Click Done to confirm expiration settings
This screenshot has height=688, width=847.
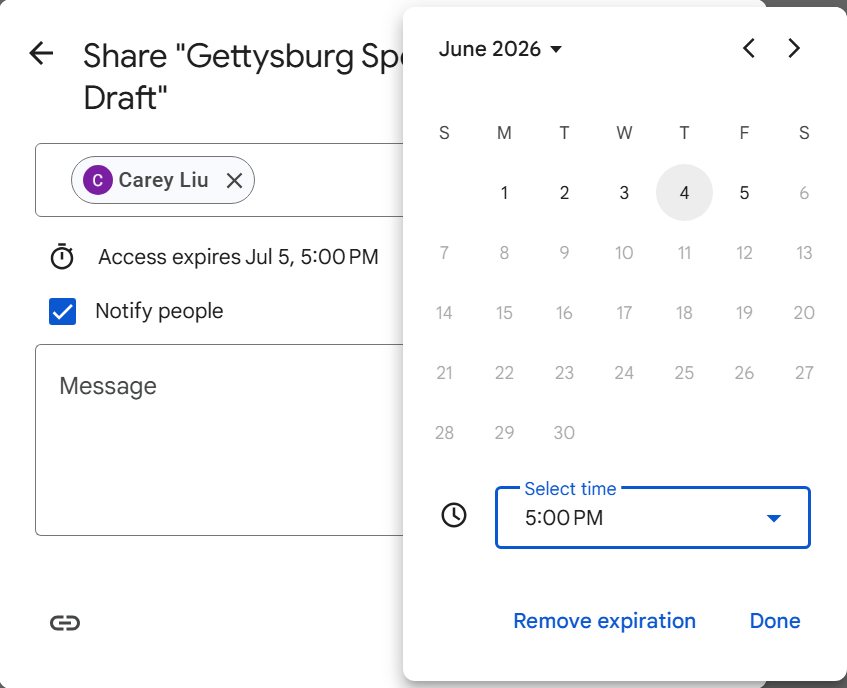774,621
